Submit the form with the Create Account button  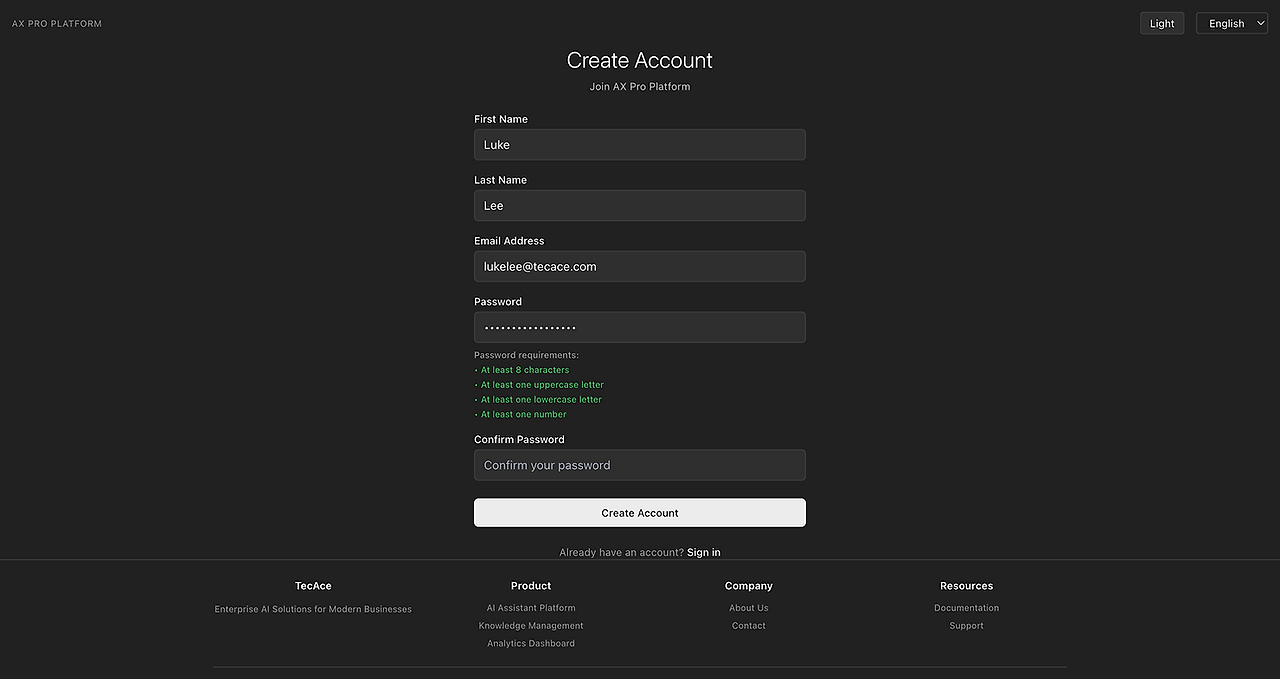coord(640,513)
